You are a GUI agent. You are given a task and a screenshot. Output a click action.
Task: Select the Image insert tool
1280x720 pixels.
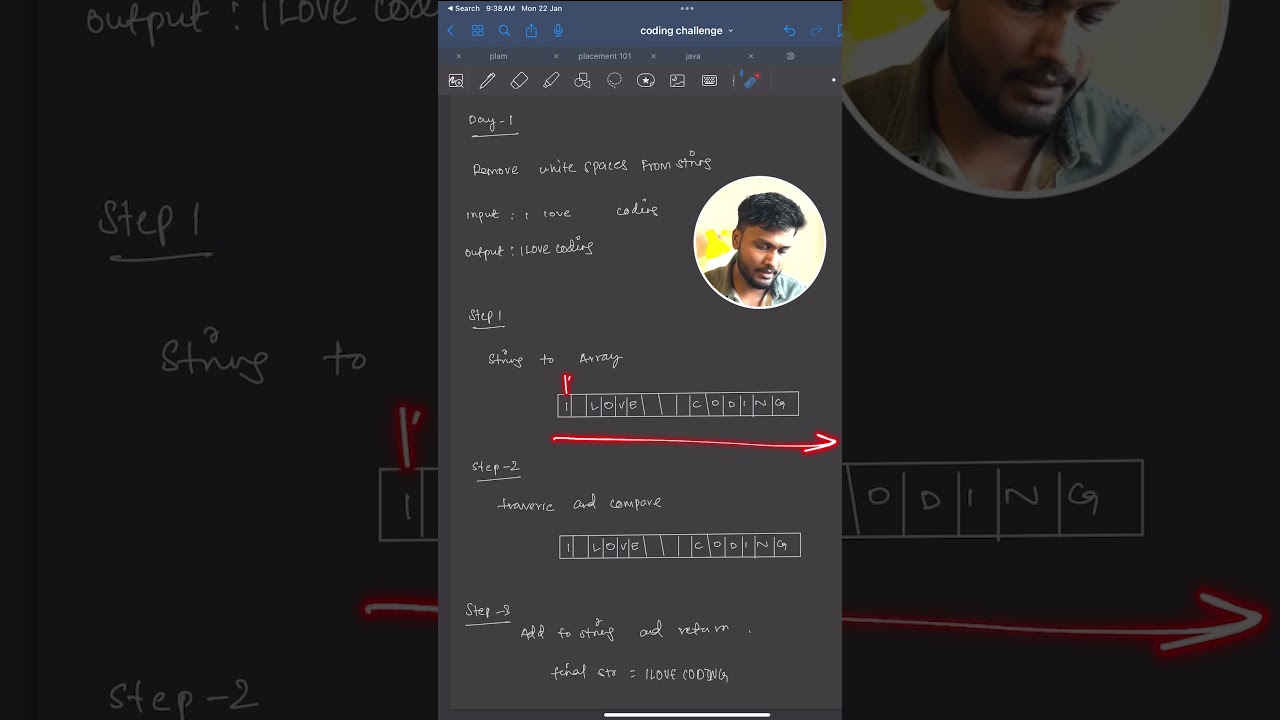[x=677, y=81]
